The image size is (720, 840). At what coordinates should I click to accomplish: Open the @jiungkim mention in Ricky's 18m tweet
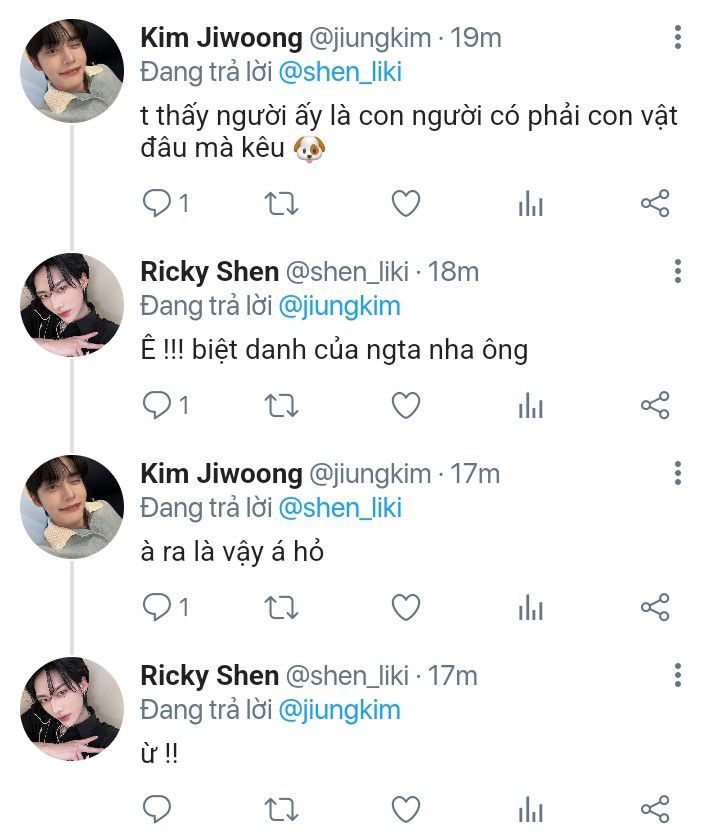point(339,305)
